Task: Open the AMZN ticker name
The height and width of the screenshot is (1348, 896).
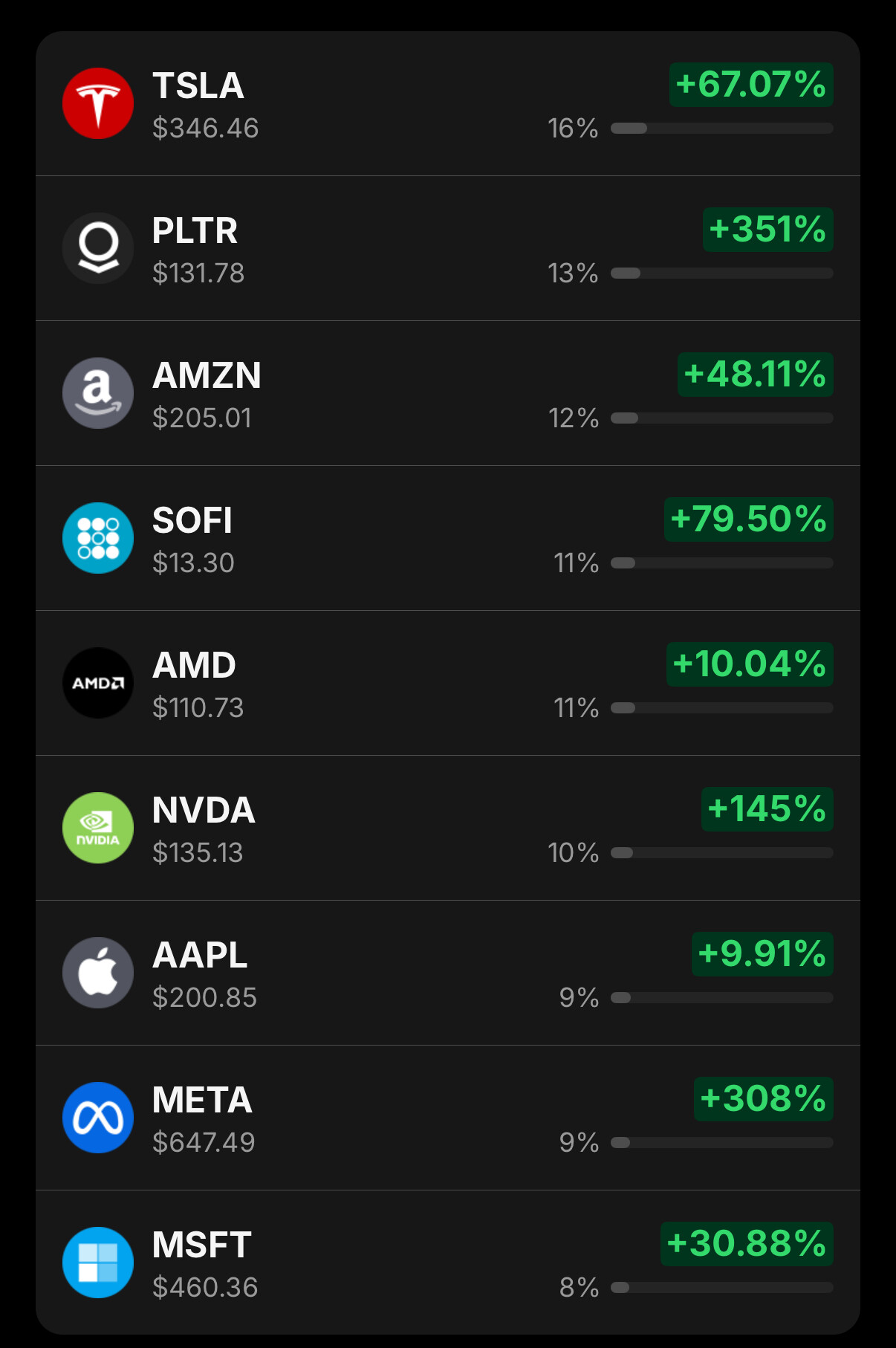Action: click(207, 375)
